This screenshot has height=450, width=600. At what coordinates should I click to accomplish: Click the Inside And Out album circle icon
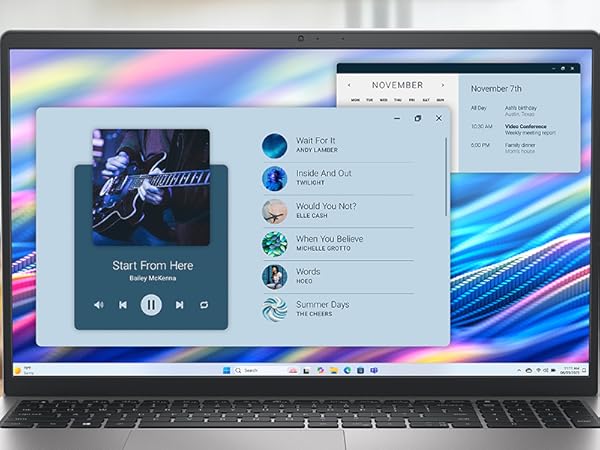274,179
